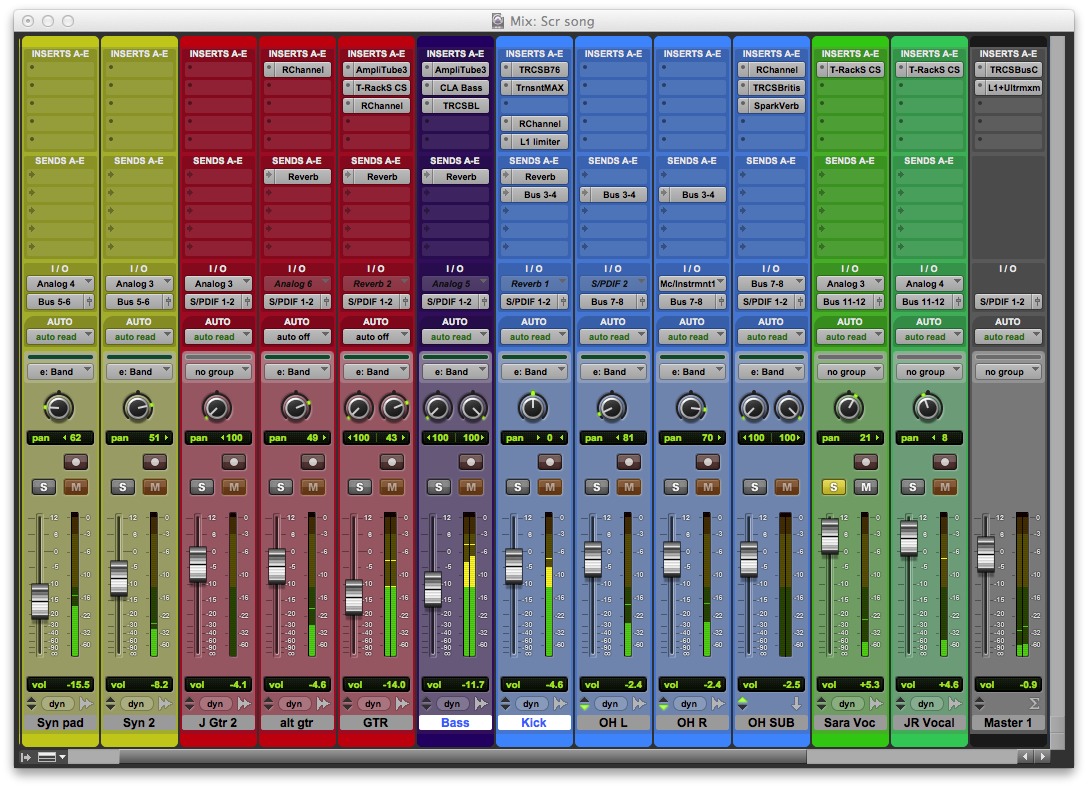Click the horizontal scrollbar left arrow

[1026, 757]
